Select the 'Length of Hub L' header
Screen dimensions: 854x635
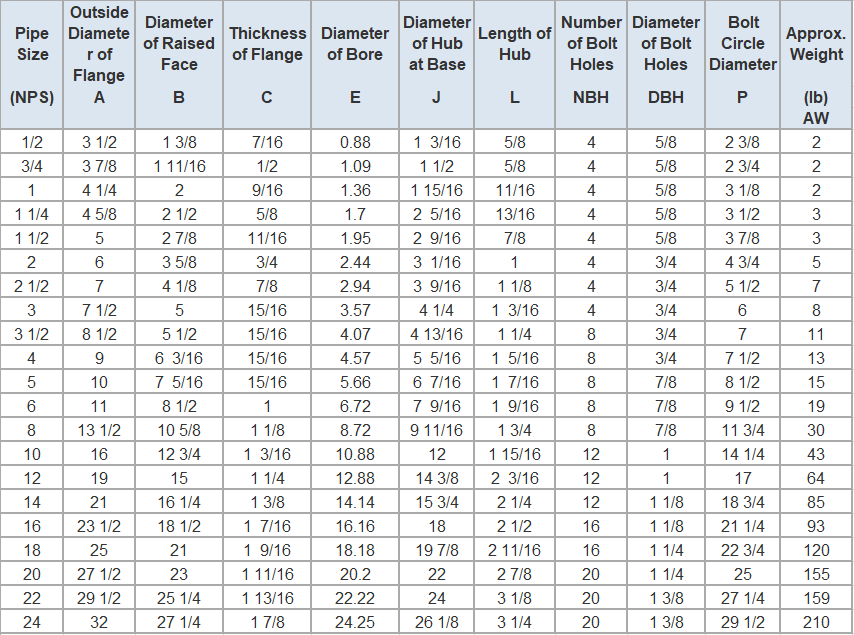515,65
